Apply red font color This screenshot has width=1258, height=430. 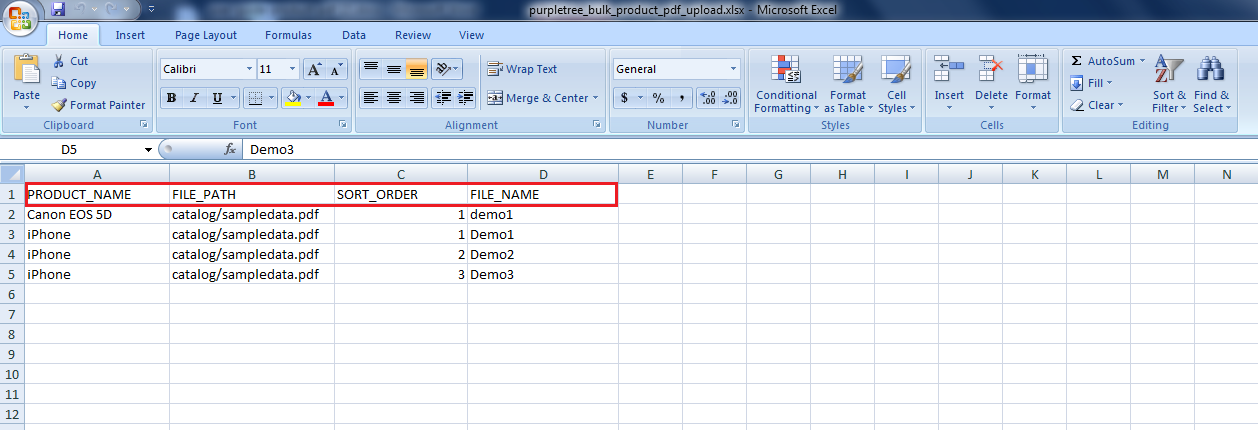(325, 98)
